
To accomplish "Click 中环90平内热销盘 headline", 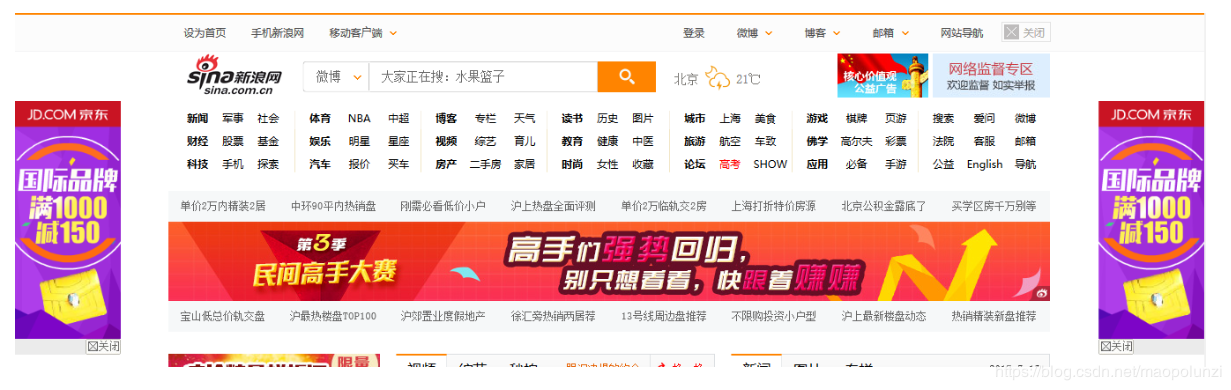I will [x=334, y=206].
